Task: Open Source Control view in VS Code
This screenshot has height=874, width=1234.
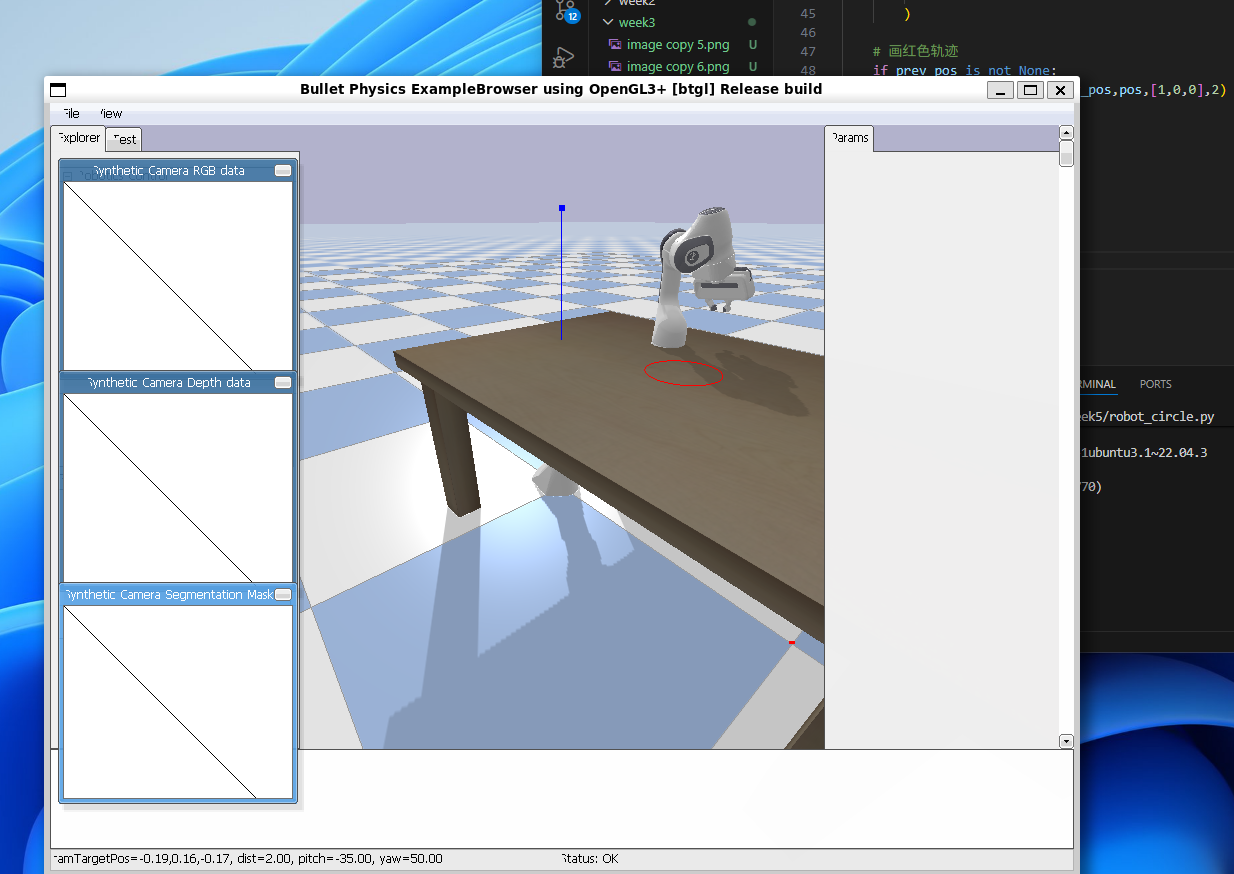Action: click(566, 11)
